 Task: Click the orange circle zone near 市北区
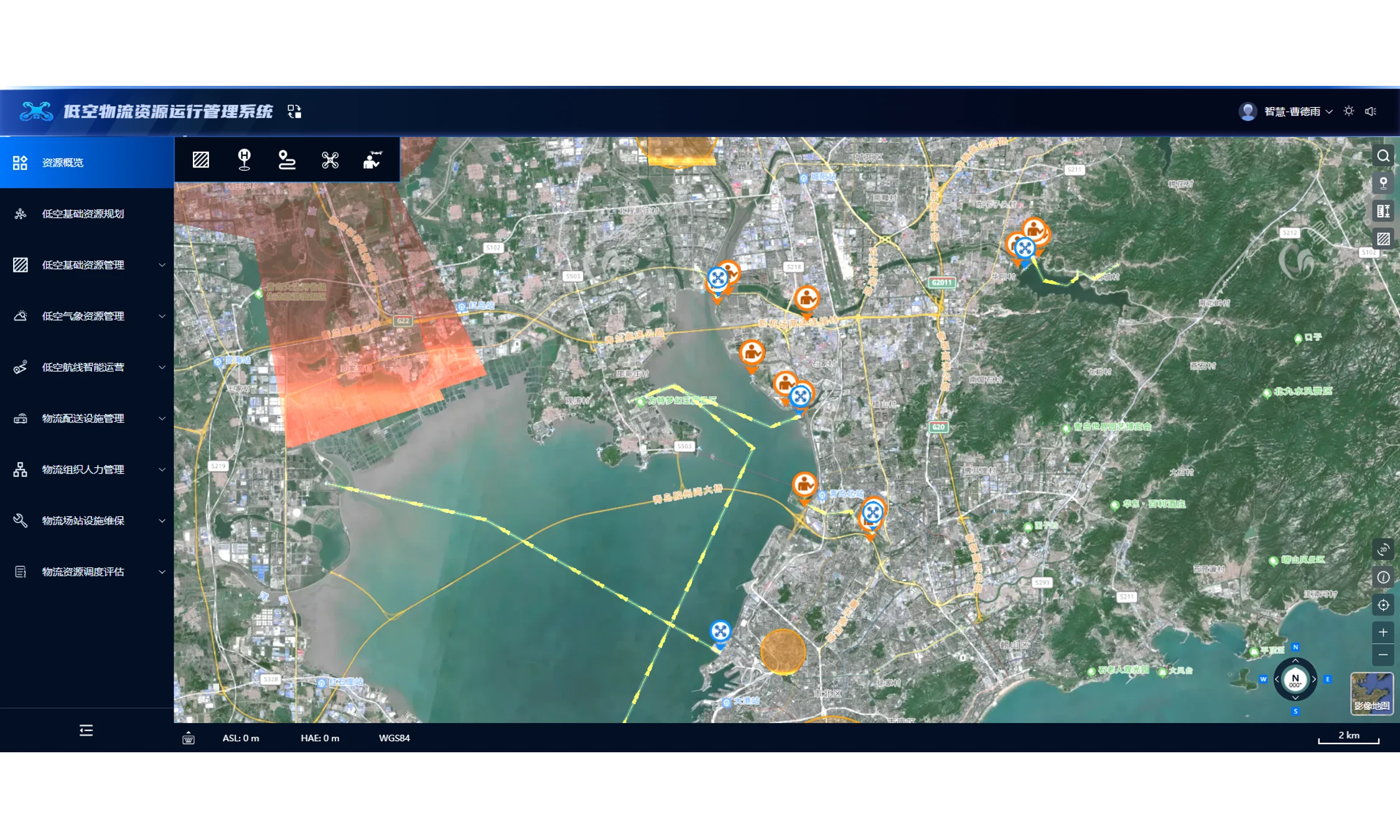(783, 651)
